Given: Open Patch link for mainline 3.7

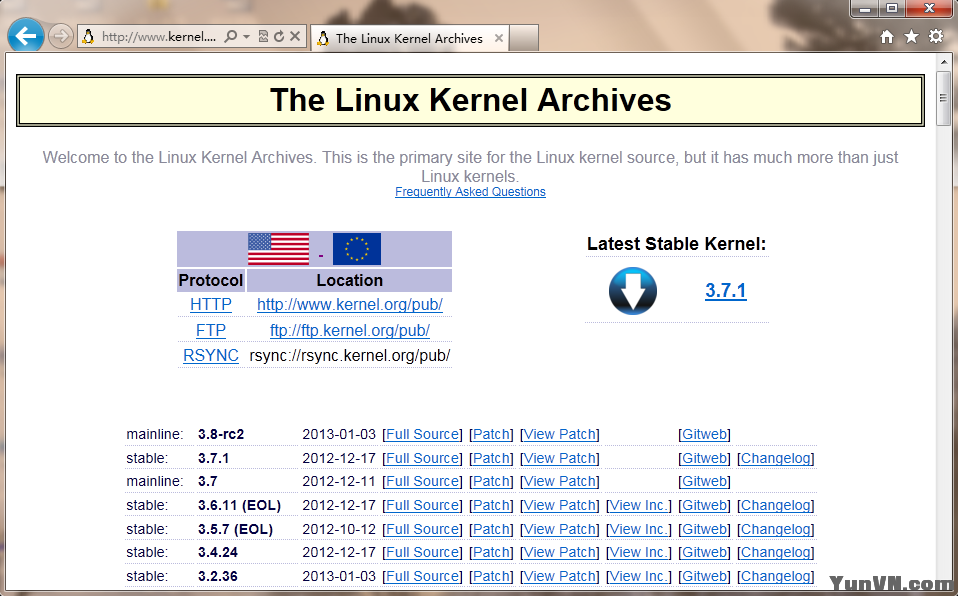Looking at the screenshot, I should tap(491, 481).
